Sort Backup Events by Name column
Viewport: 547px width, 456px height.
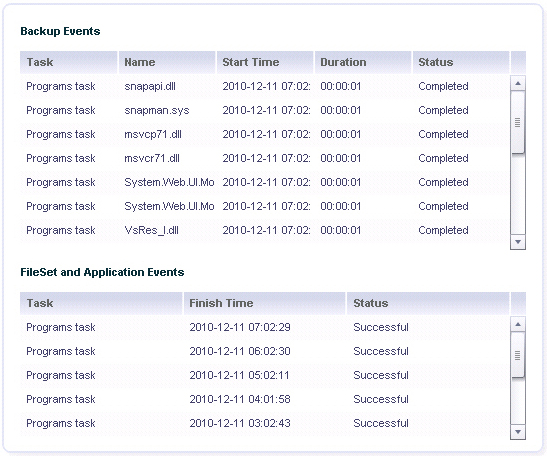pos(167,62)
